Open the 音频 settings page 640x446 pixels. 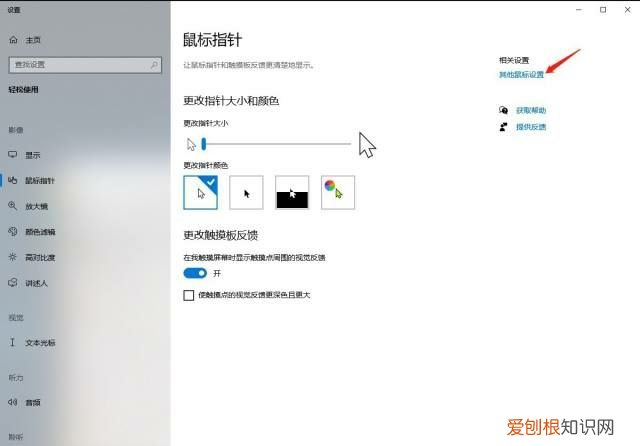point(33,402)
